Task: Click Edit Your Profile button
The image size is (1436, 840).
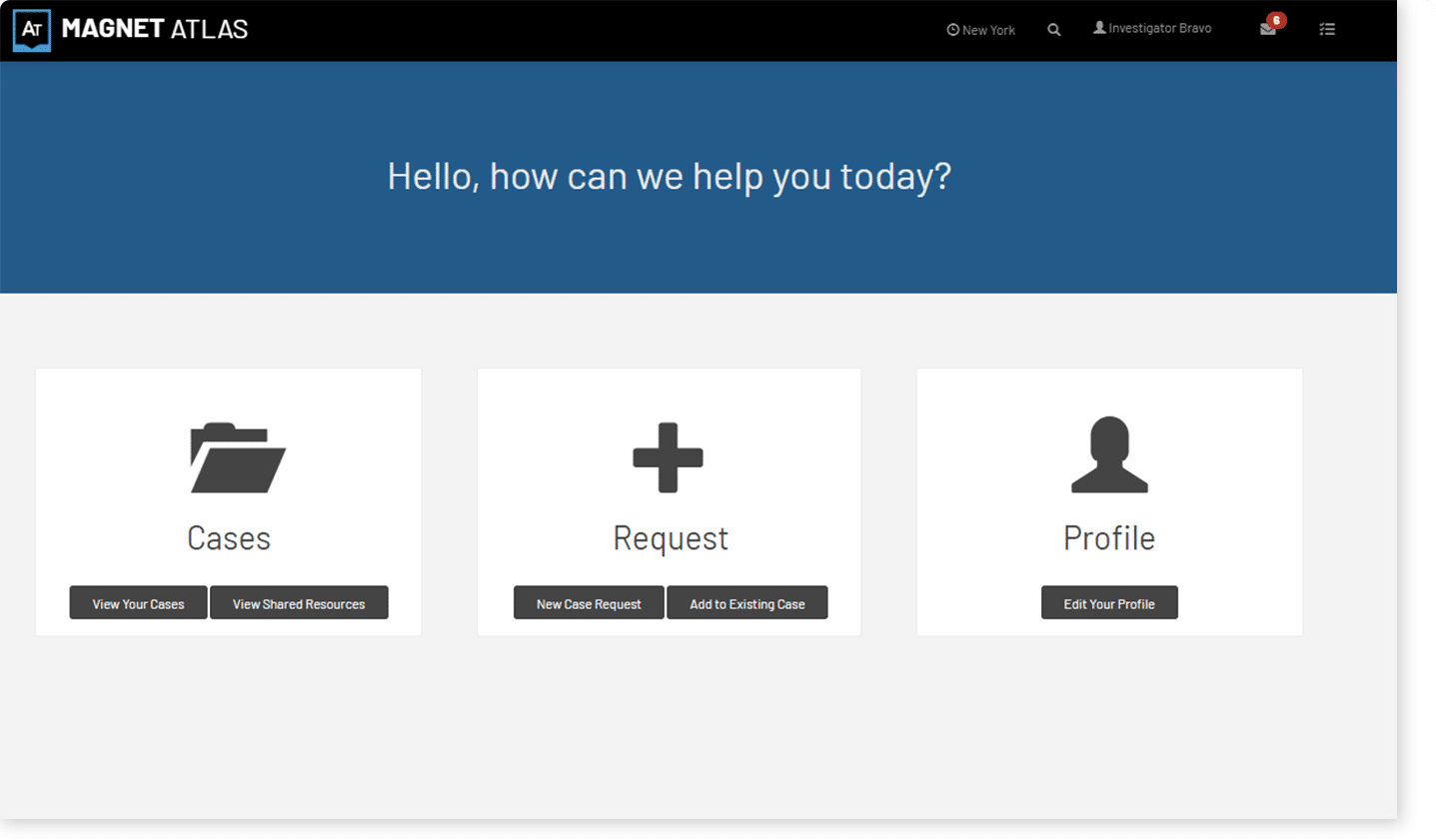Action: pos(1109,603)
